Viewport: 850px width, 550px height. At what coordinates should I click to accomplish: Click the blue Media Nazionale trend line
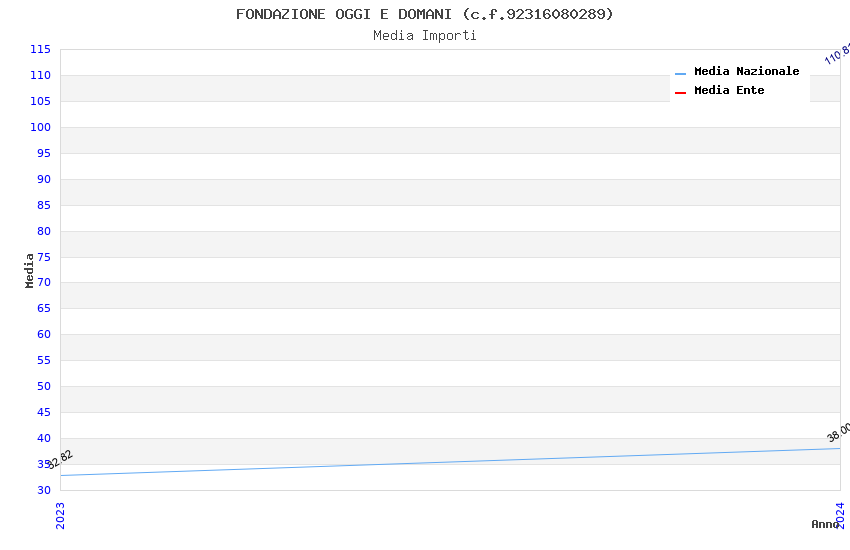[x=450, y=462]
